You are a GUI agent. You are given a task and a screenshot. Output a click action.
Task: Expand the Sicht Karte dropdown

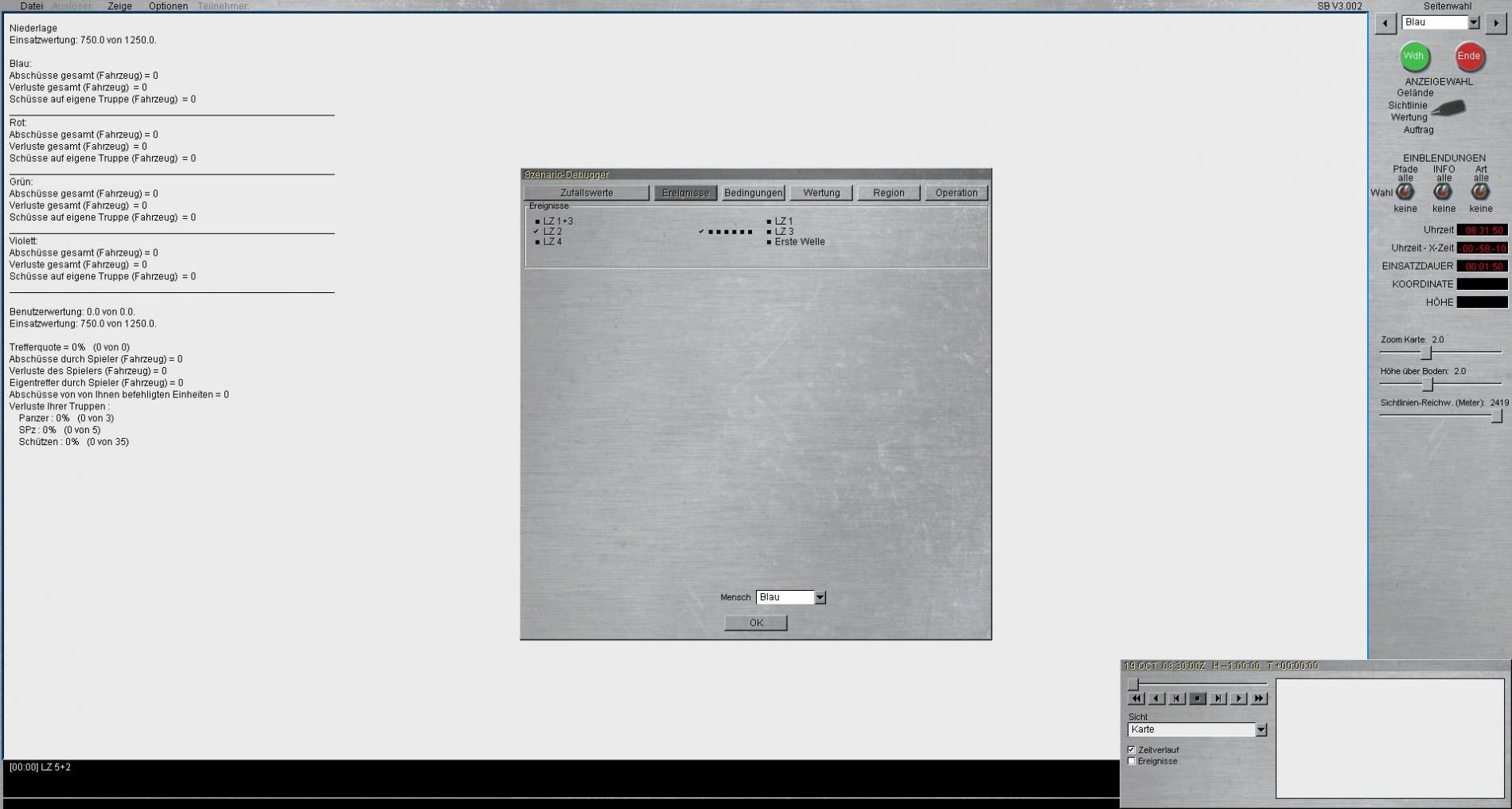(1261, 730)
